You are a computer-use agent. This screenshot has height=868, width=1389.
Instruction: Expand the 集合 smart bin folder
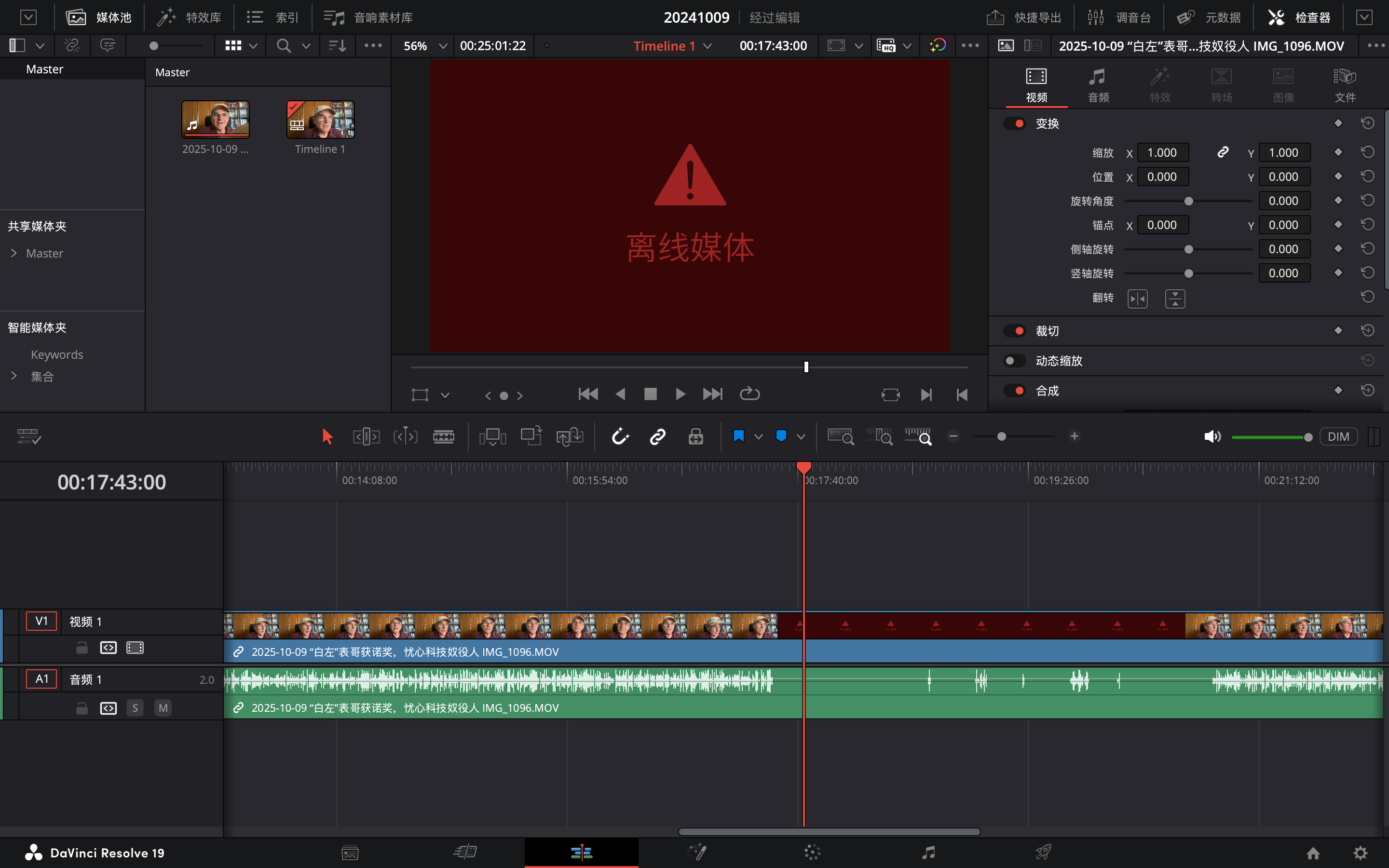[x=14, y=376]
